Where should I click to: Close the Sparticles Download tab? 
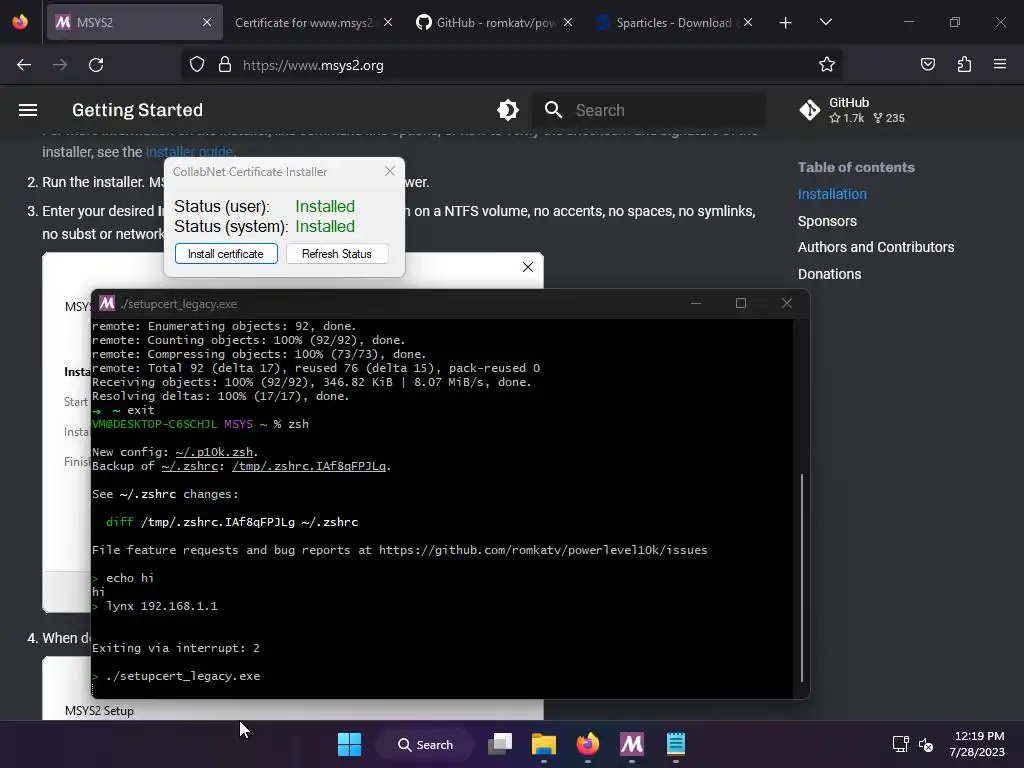[748, 22]
